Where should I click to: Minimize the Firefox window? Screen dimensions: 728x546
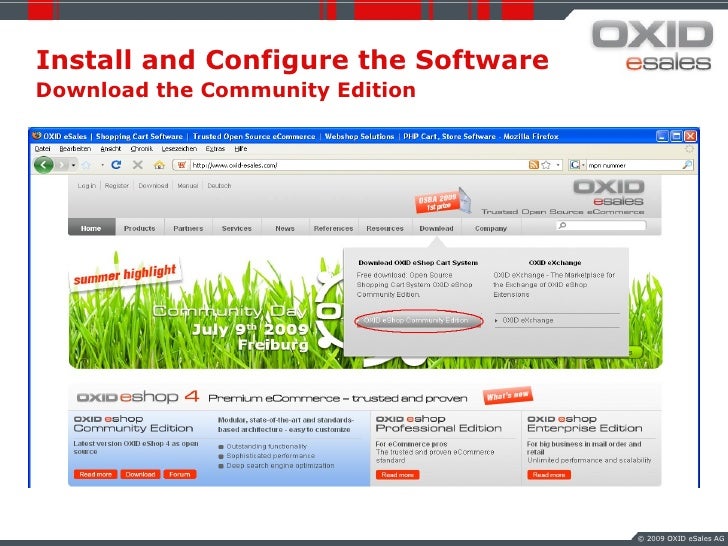(x=663, y=136)
